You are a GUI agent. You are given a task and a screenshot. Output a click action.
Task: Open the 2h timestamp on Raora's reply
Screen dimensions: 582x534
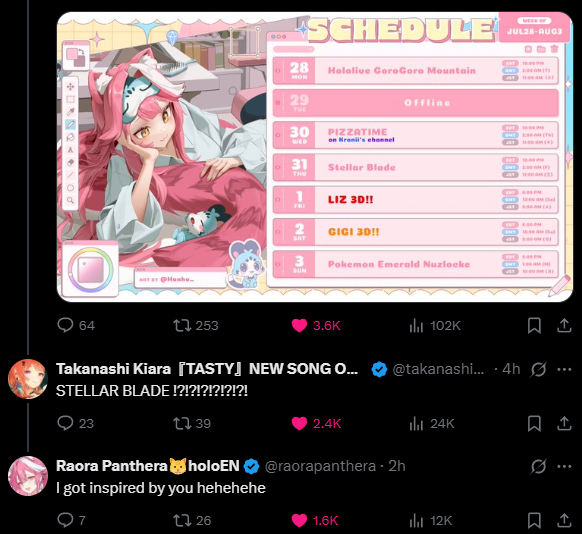coord(397,466)
